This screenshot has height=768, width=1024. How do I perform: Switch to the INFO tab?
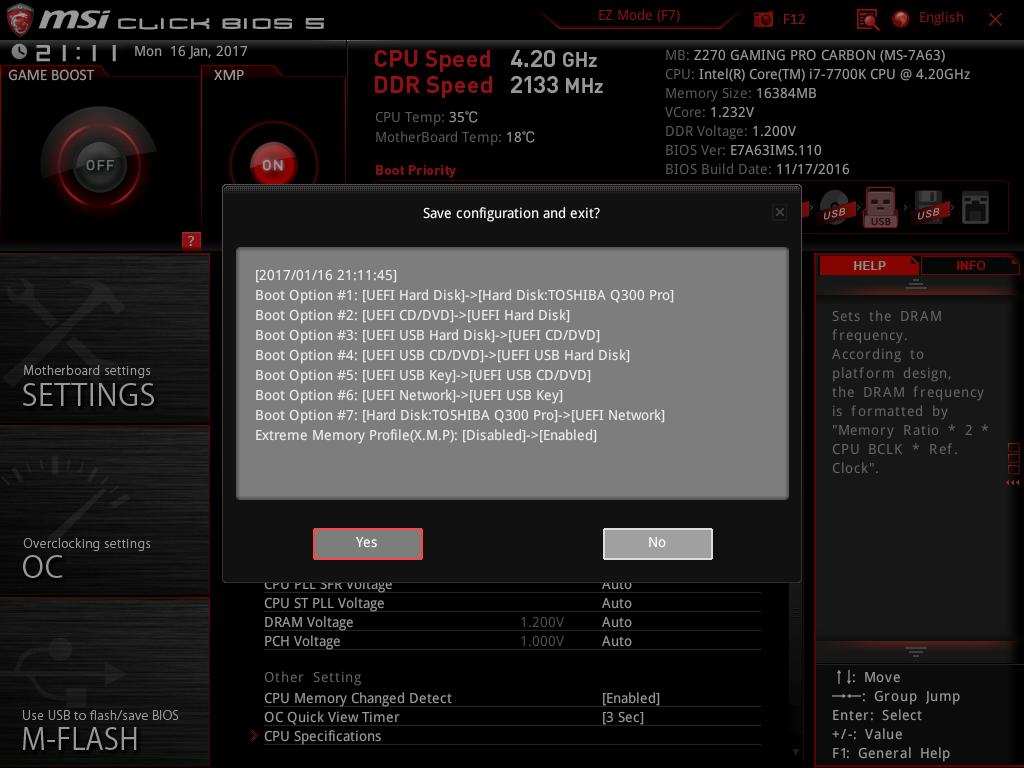[x=970, y=265]
